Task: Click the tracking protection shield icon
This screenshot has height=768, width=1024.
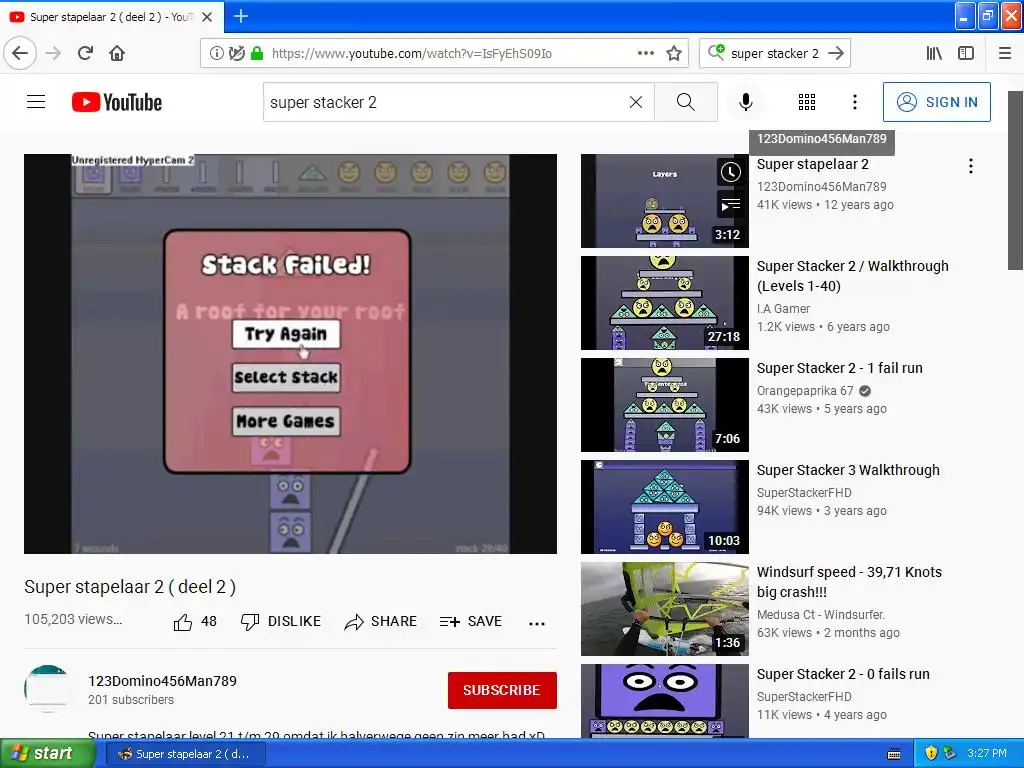Action: [x=237, y=53]
